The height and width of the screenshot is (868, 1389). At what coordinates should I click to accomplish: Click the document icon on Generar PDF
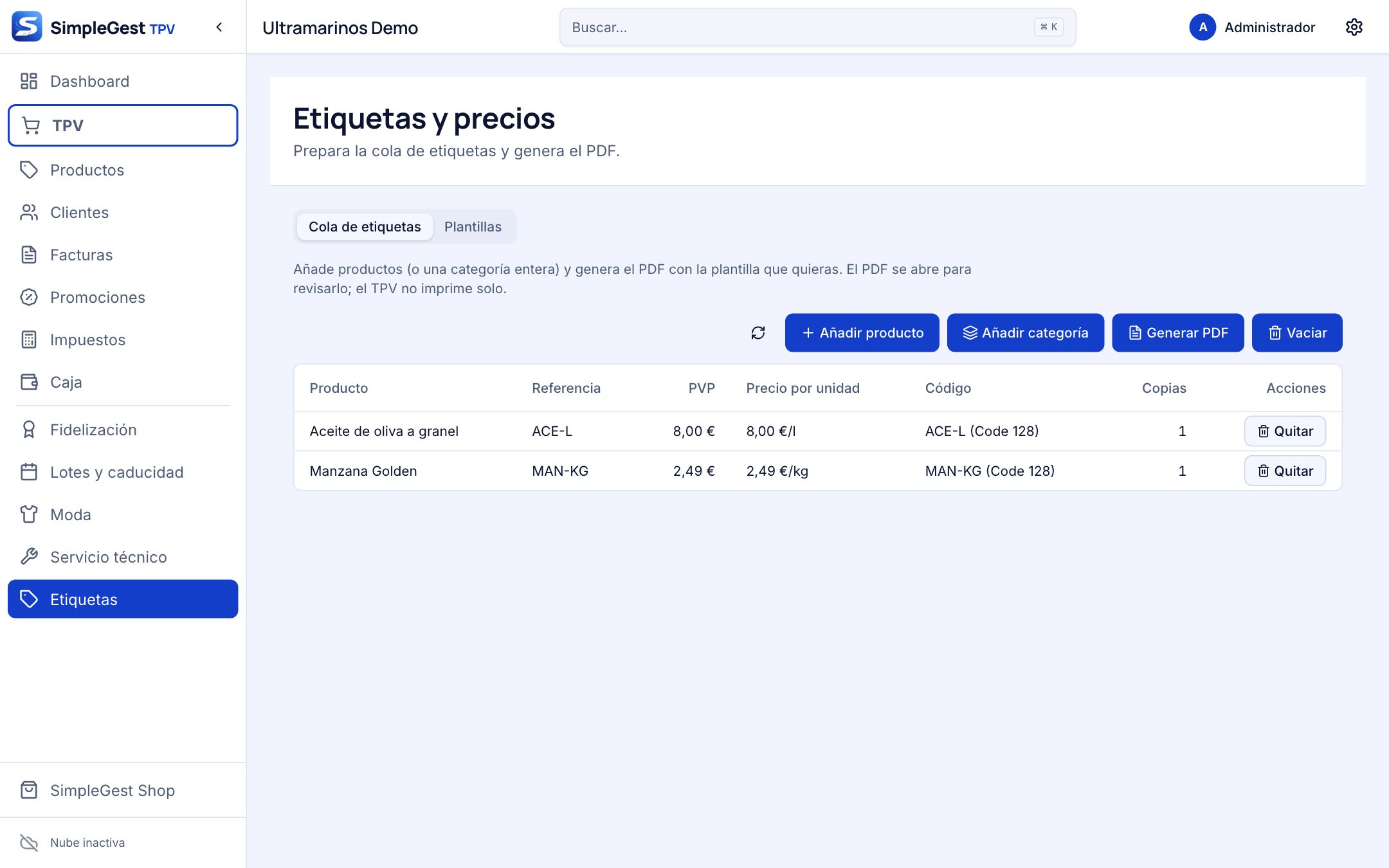(1135, 332)
